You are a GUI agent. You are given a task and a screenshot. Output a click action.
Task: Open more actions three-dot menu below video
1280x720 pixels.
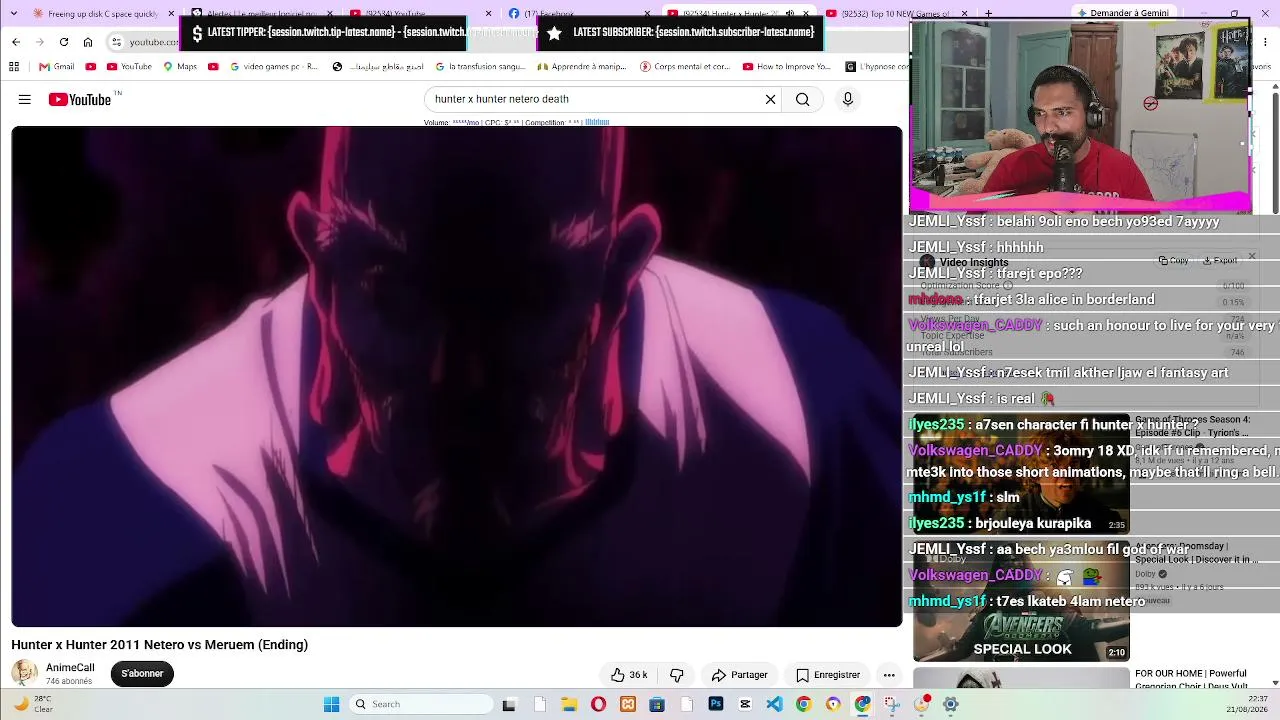coord(889,675)
